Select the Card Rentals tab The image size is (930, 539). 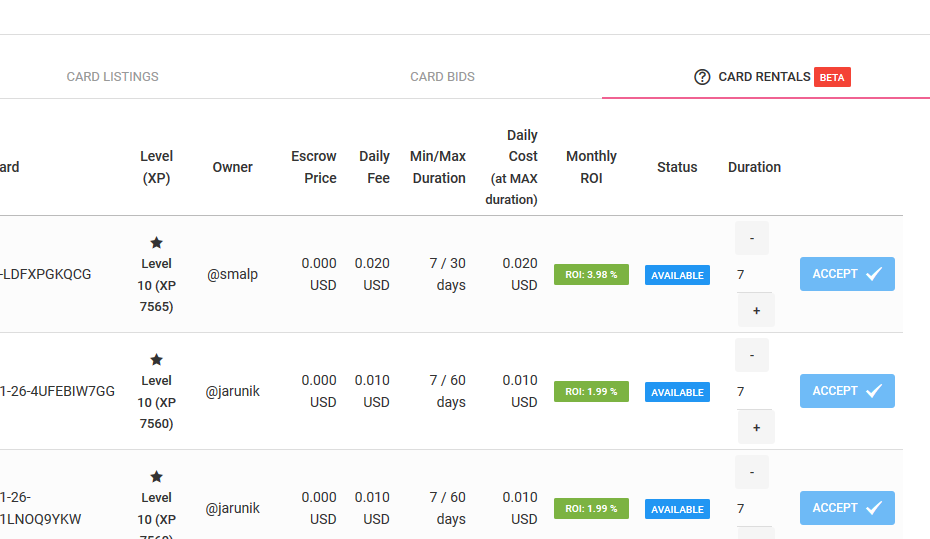click(x=765, y=77)
